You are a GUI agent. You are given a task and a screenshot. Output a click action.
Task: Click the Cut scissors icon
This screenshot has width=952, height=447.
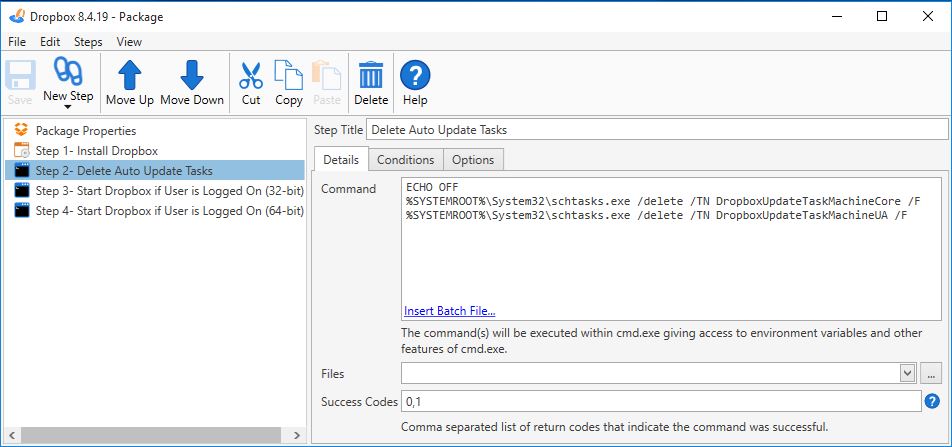point(251,75)
